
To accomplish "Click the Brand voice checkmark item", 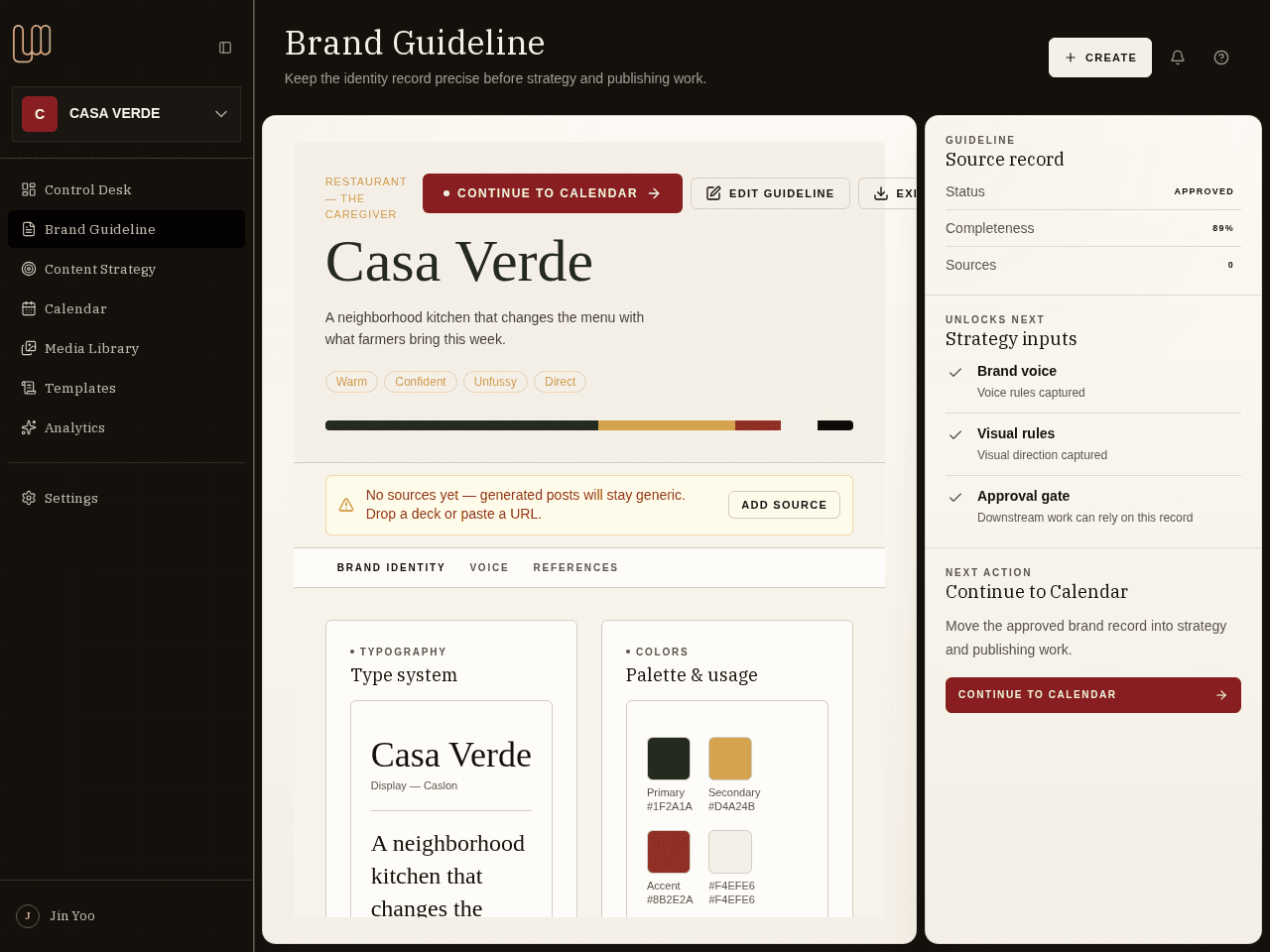I will tap(1093, 382).
